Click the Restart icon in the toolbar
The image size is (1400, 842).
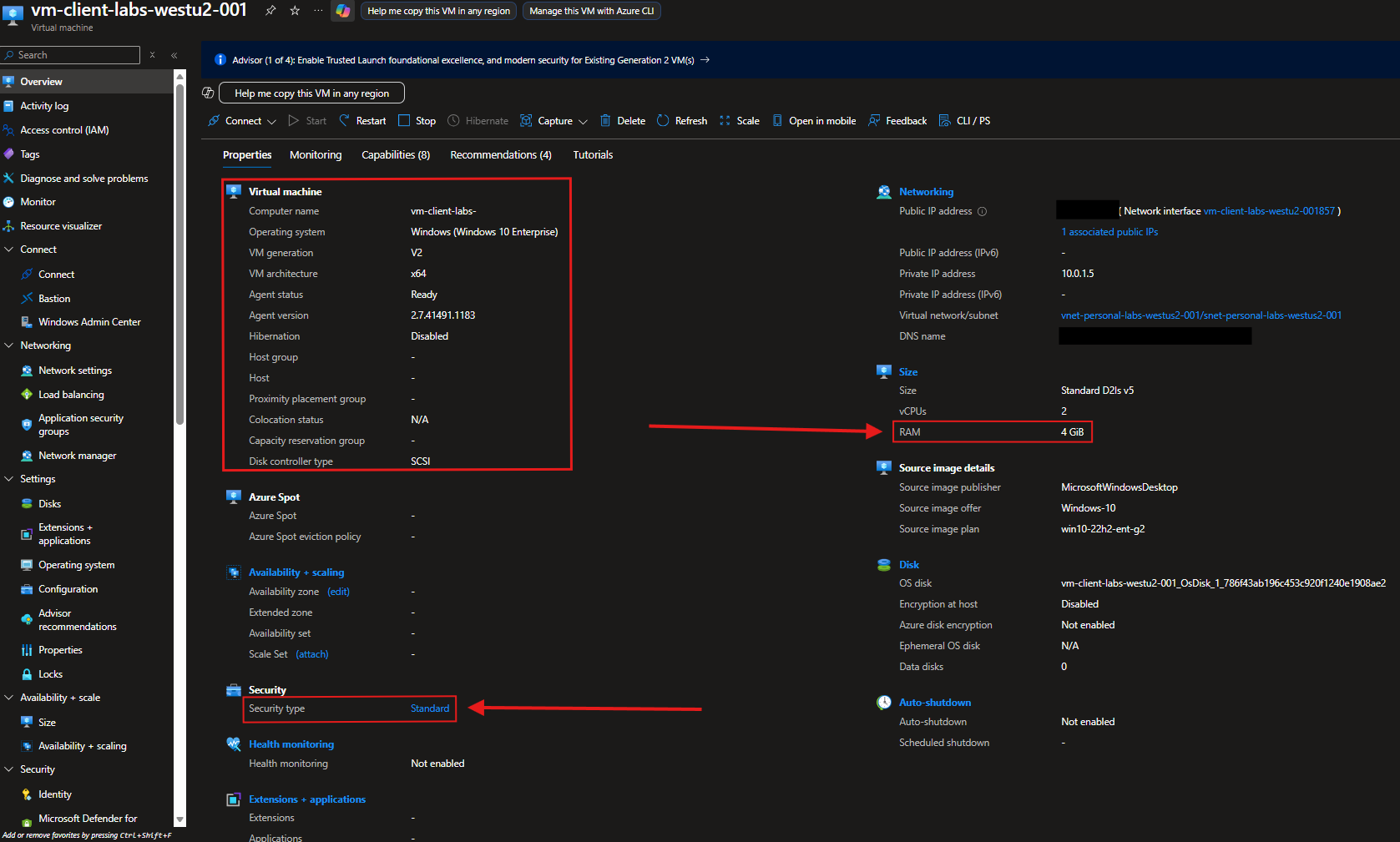tap(345, 121)
